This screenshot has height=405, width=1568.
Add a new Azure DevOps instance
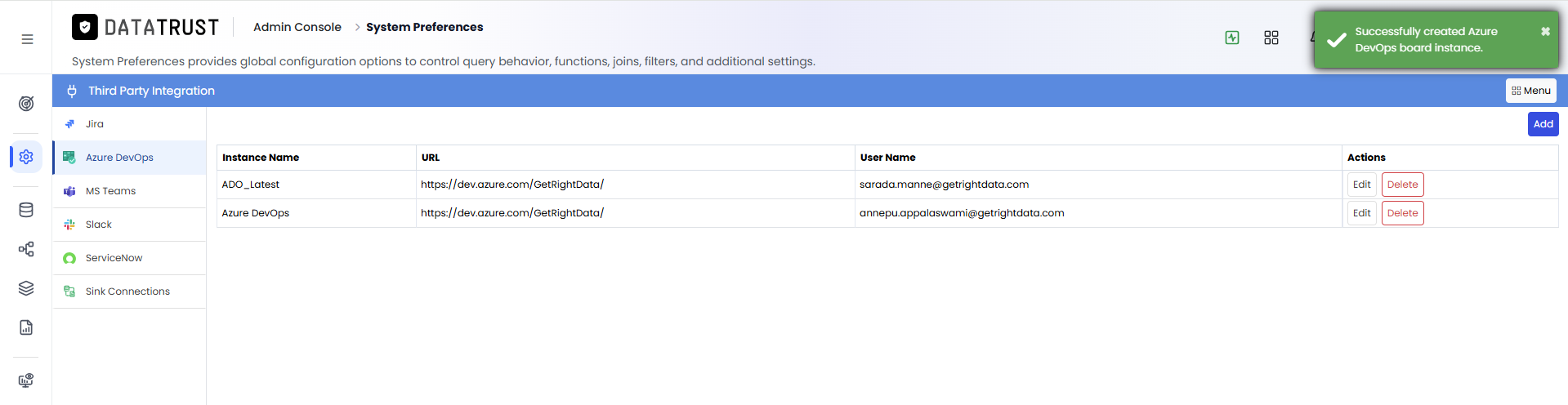click(1543, 124)
